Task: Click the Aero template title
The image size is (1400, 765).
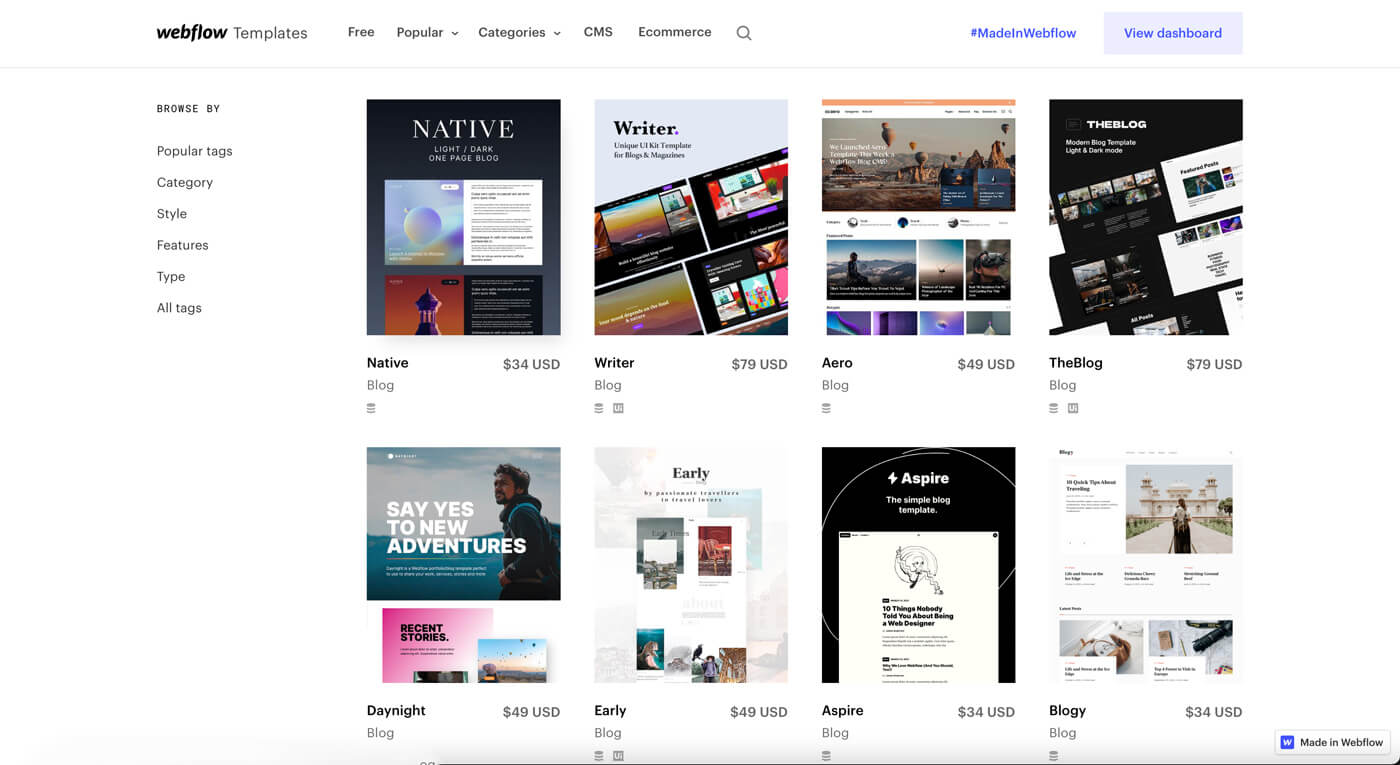Action: (837, 363)
